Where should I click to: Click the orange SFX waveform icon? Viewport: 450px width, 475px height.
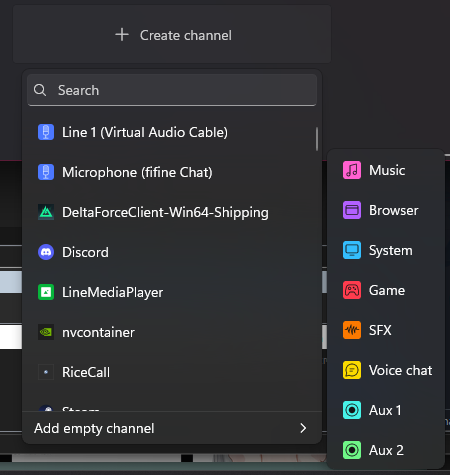coord(352,330)
